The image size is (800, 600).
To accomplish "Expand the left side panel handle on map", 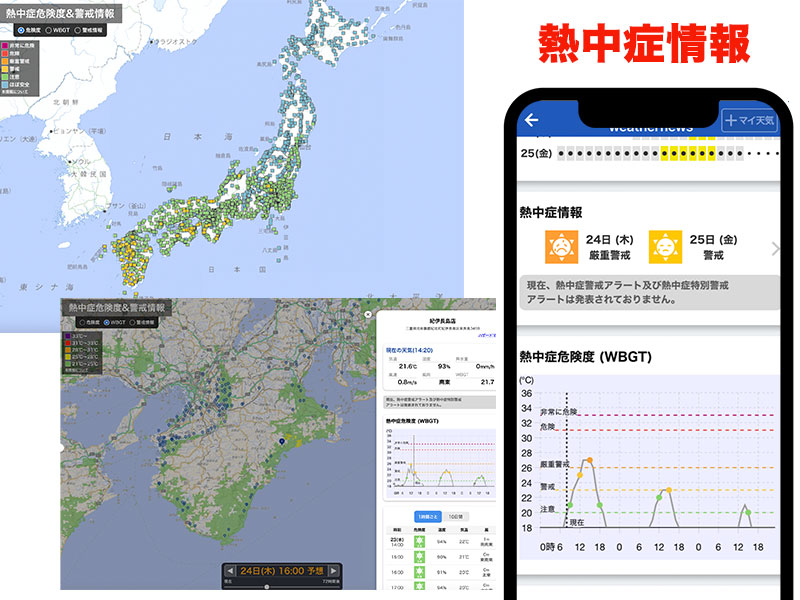I will (62, 448).
